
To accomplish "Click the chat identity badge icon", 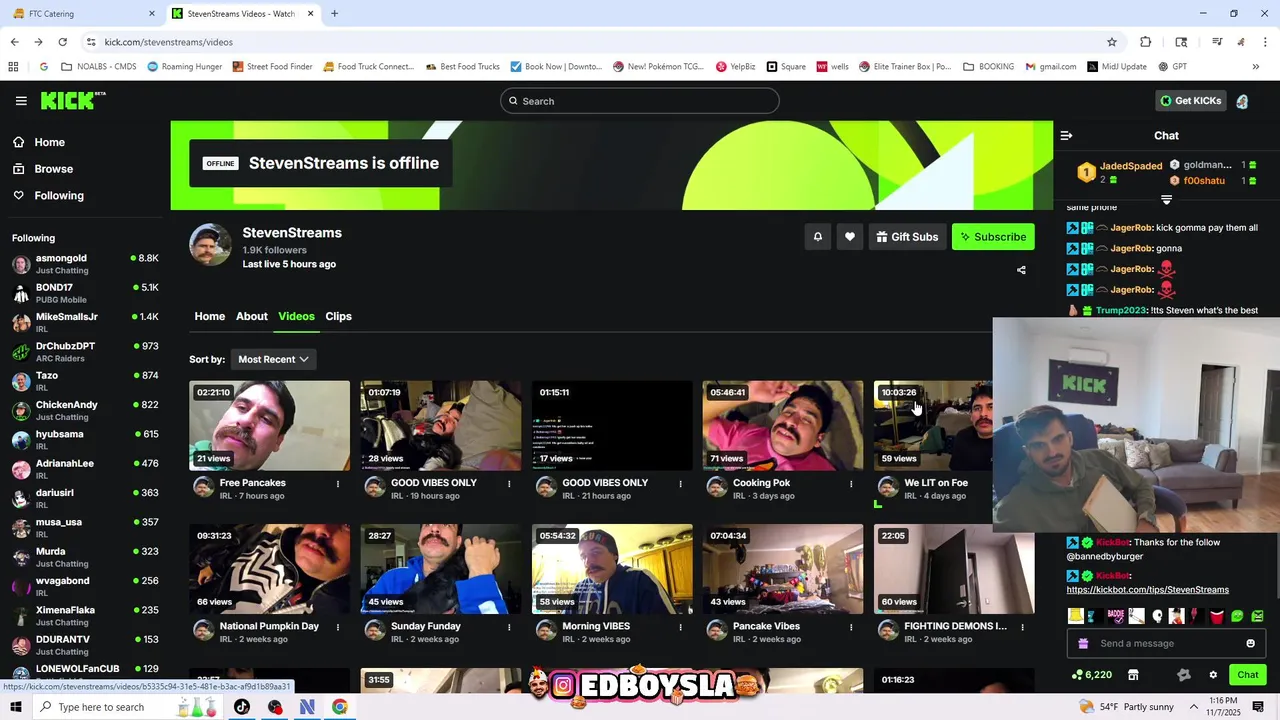I will pyautogui.click(x=1184, y=675).
